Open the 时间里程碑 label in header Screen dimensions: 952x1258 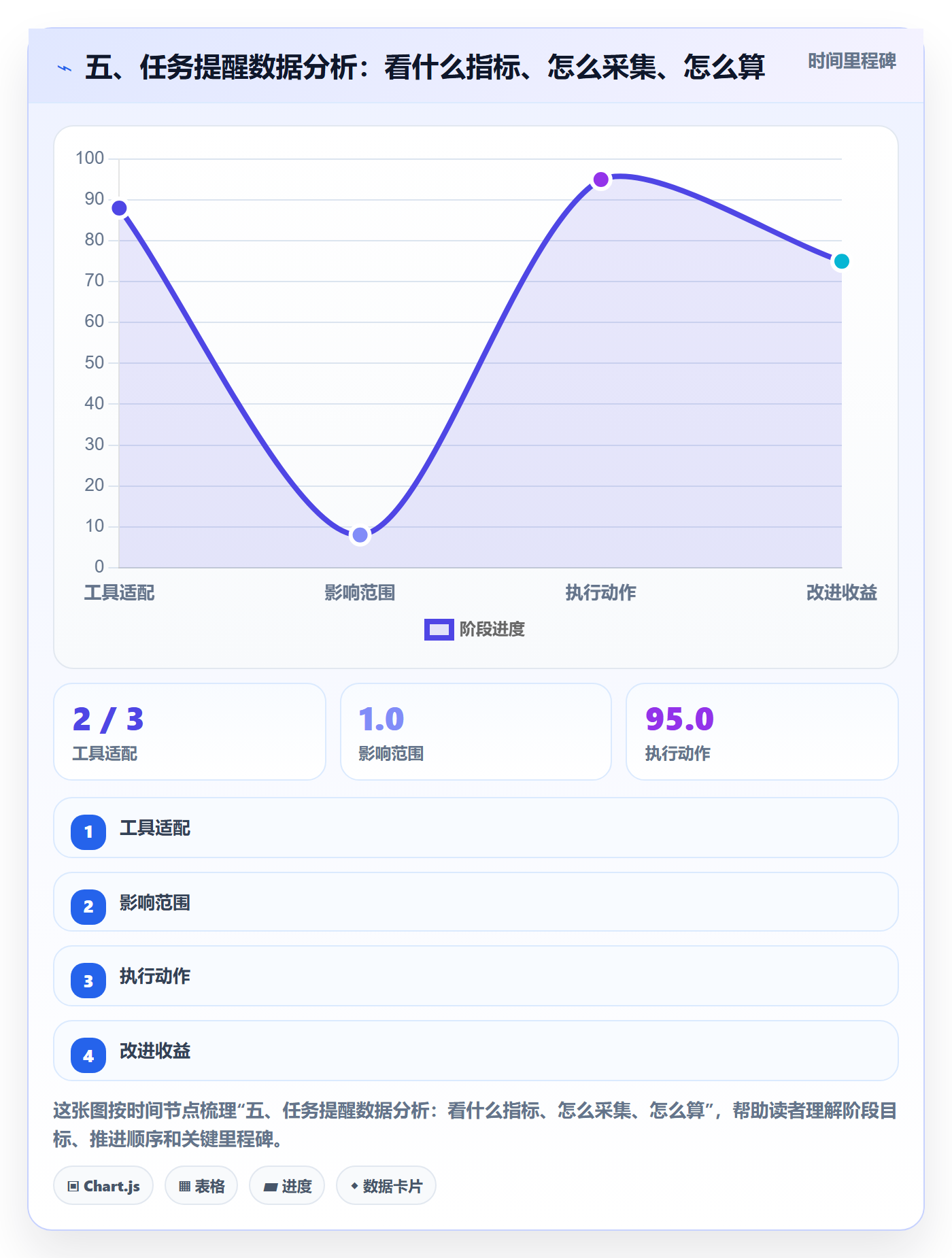click(852, 61)
